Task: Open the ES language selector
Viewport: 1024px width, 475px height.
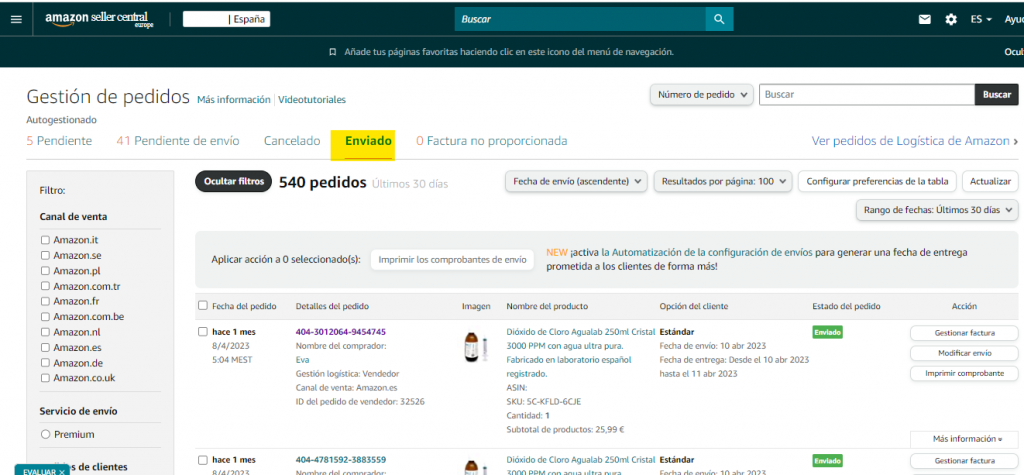Action: pyautogui.click(x=981, y=20)
